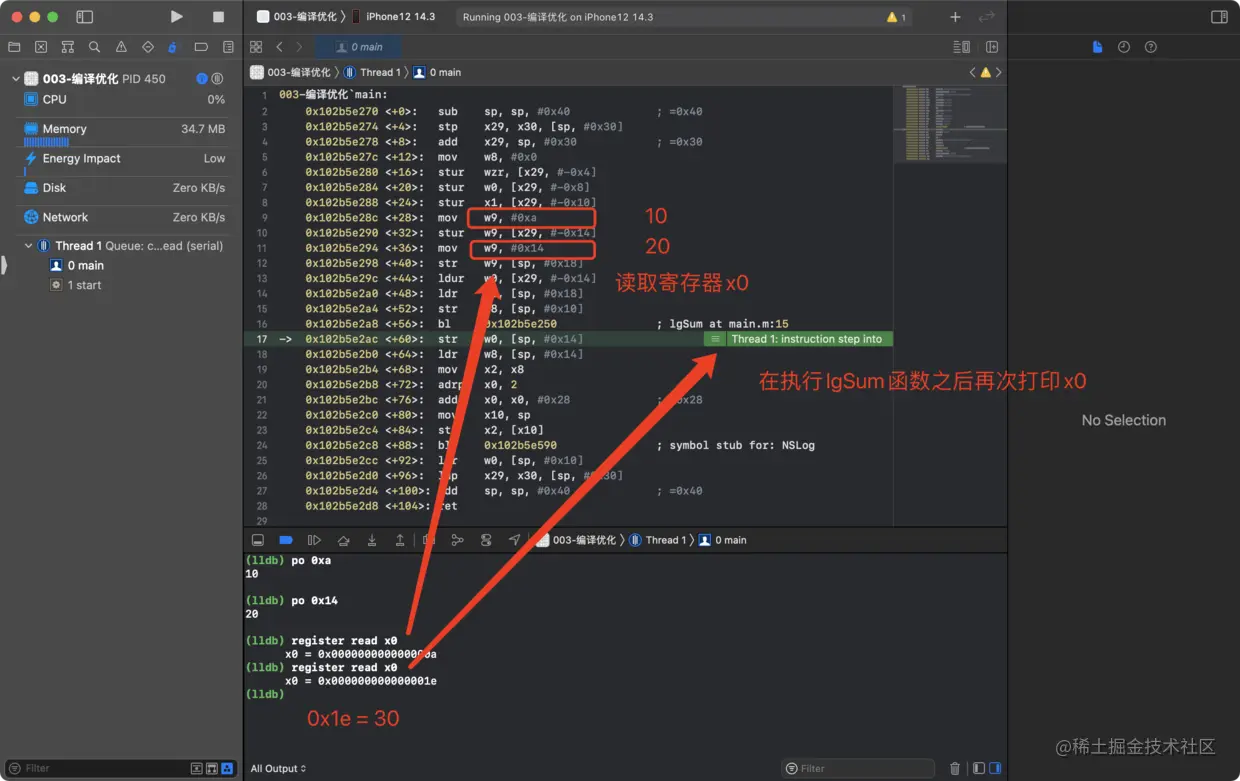Select the '0 main' editor tab
1240x781 pixels.
(x=359, y=47)
